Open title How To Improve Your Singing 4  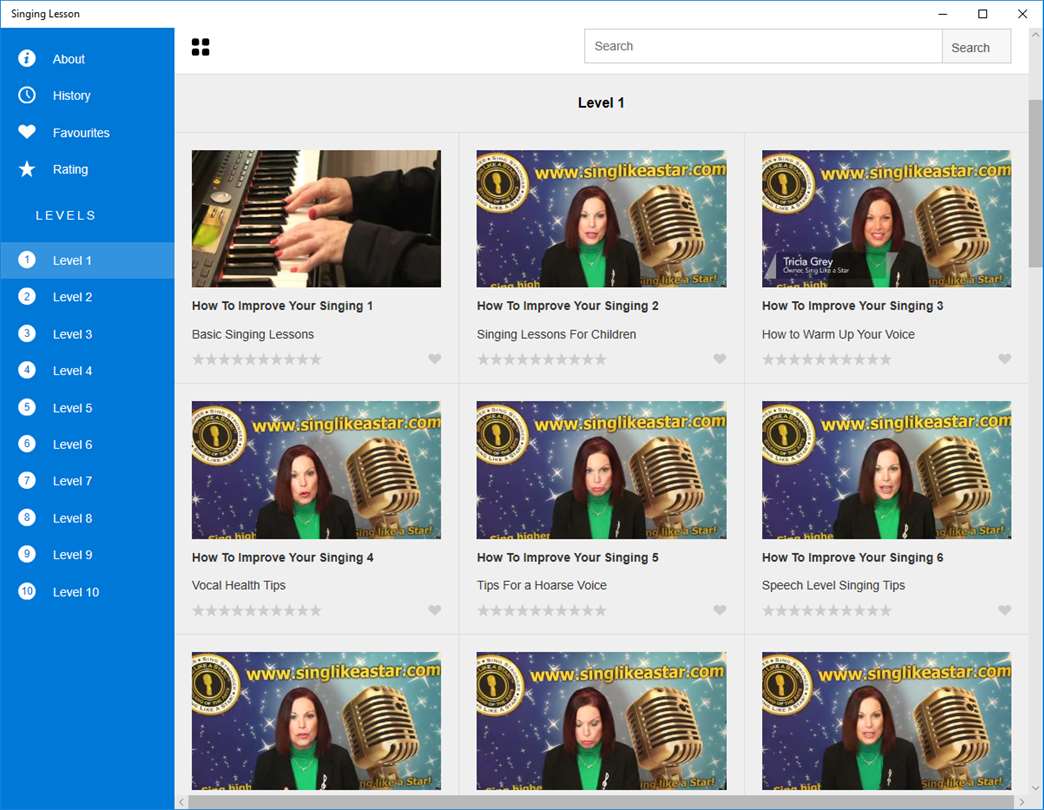click(x=282, y=558)
